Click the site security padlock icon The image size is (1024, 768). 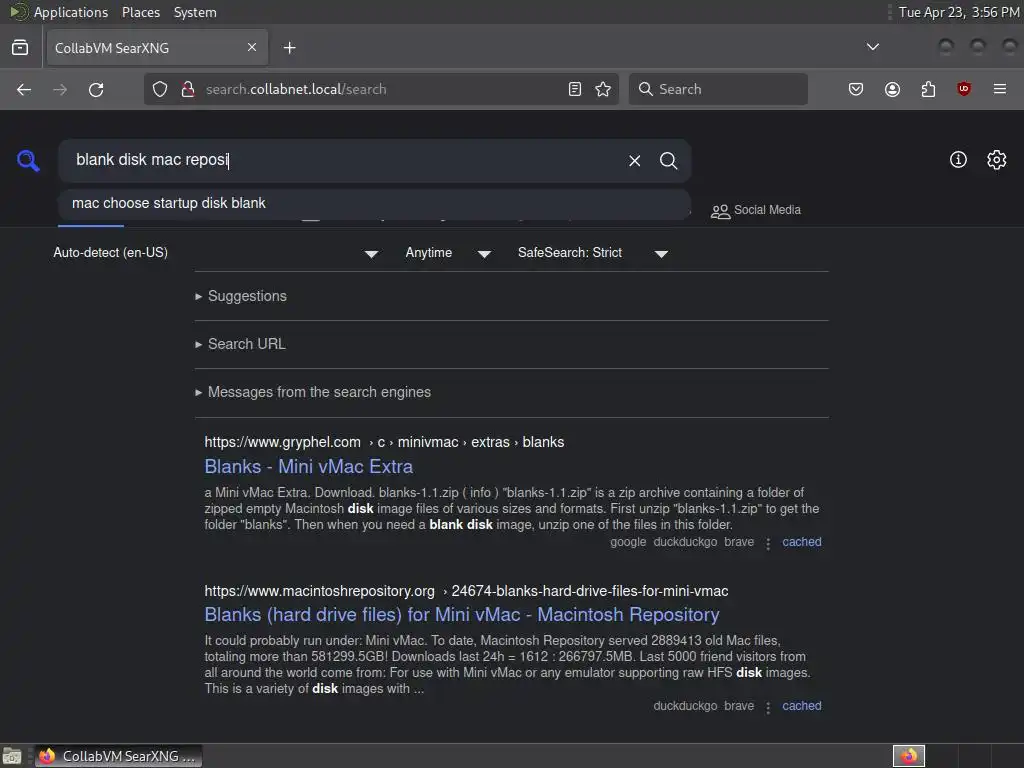[187, 89]
